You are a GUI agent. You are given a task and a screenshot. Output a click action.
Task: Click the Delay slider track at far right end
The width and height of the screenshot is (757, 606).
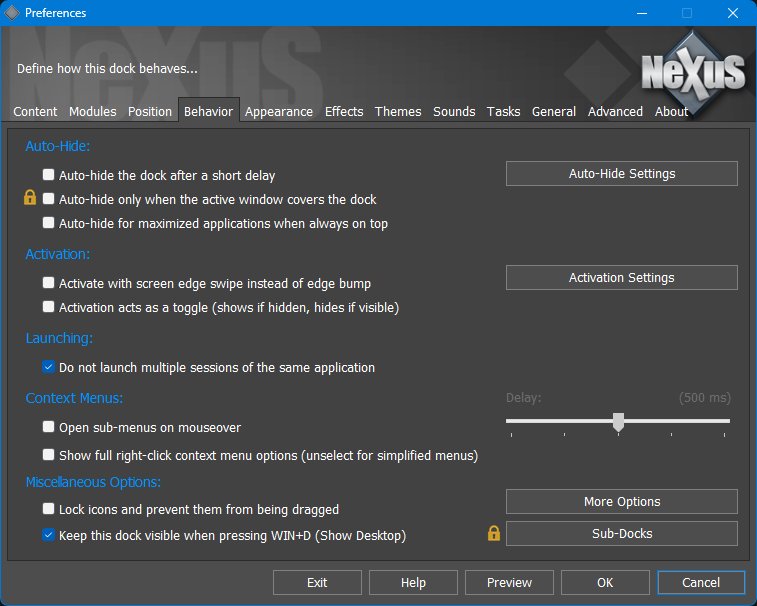tap(726, 421)
